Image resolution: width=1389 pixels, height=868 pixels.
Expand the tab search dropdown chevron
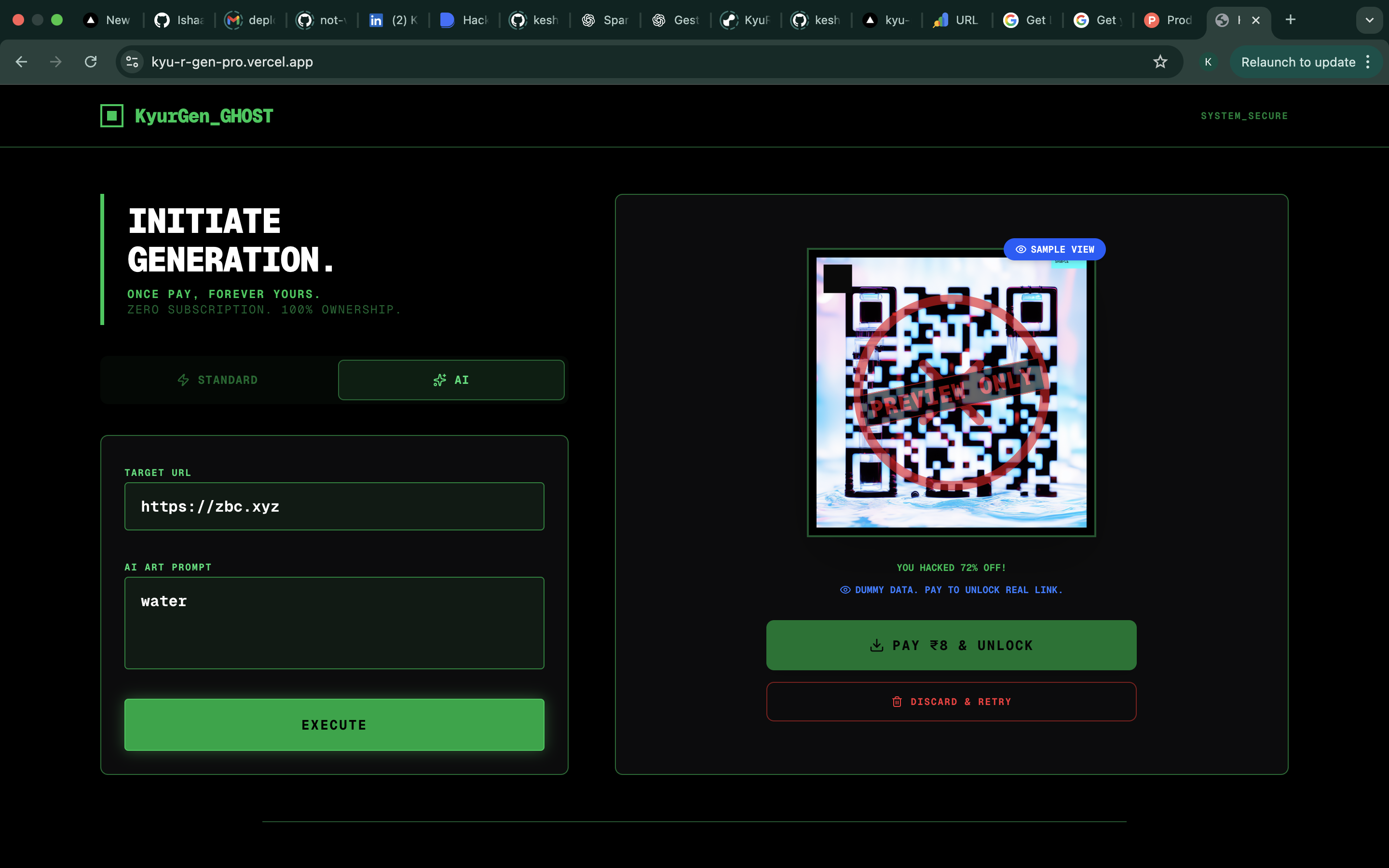pyautogui.click(x=1370, y=20)
